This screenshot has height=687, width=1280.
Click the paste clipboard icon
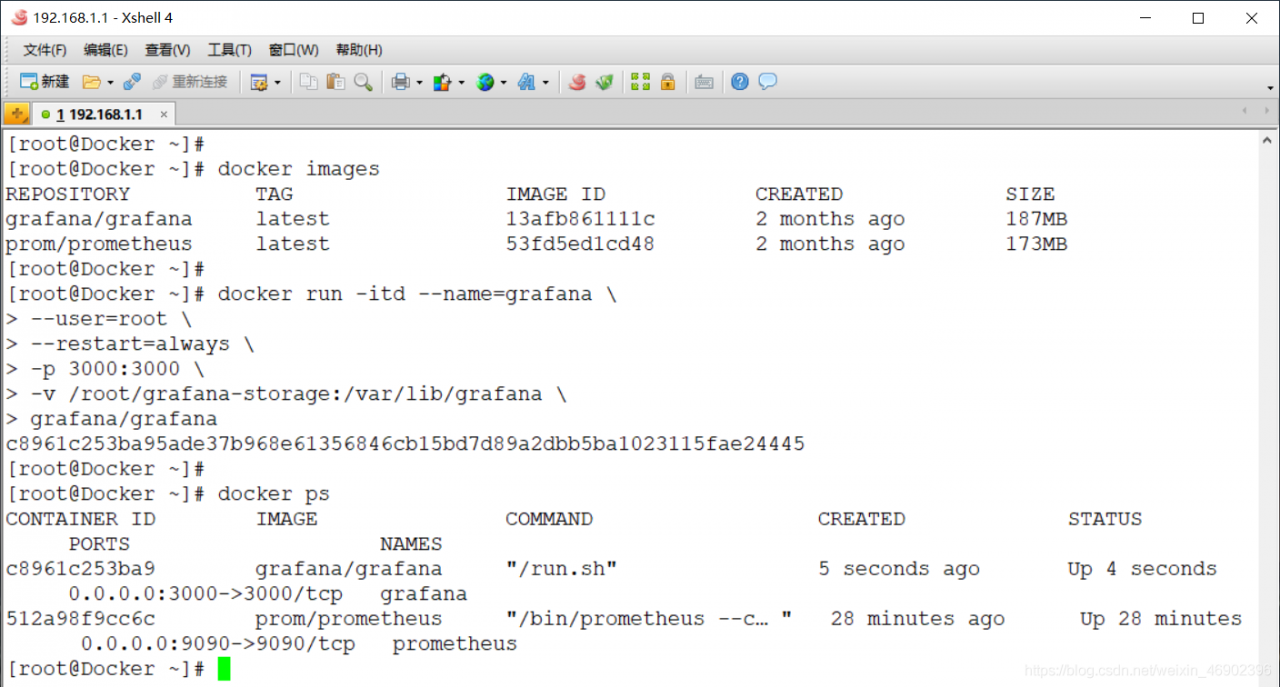tap(336, 82)
